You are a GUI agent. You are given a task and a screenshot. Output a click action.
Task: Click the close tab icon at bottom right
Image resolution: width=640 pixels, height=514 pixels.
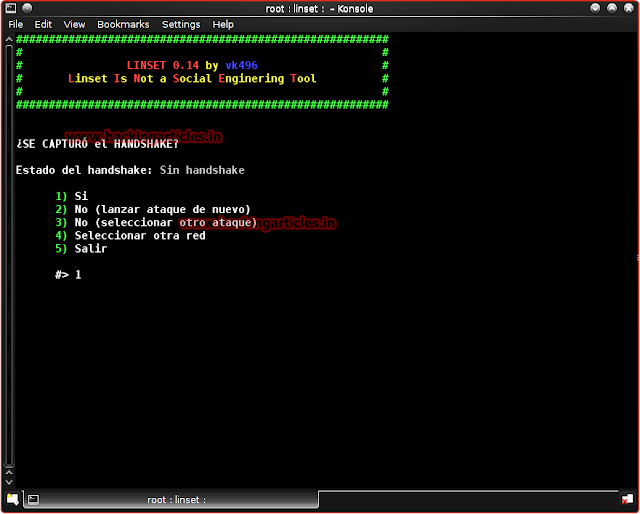pyautogui.click(x=627, y=498)
